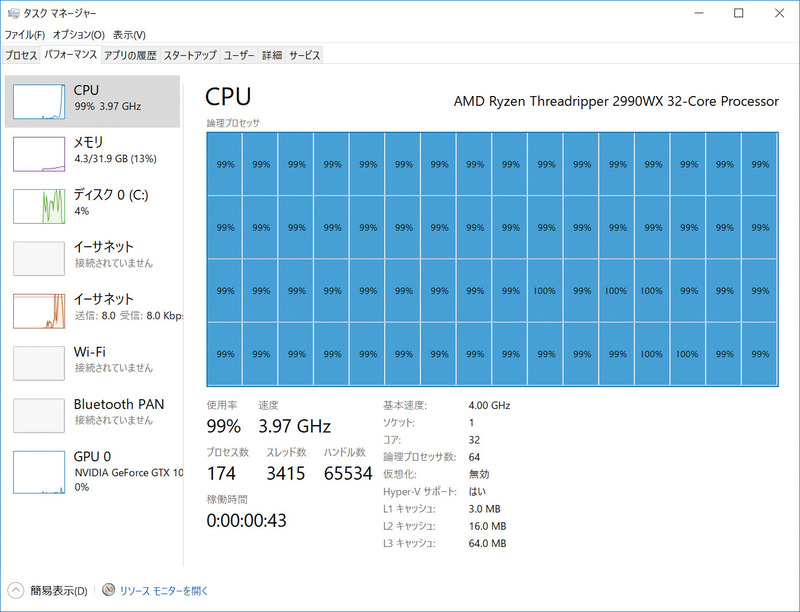View ディスク 0 (C:) activity graph
Viewport: 800px width, 612px height.
tap(90, 204)
